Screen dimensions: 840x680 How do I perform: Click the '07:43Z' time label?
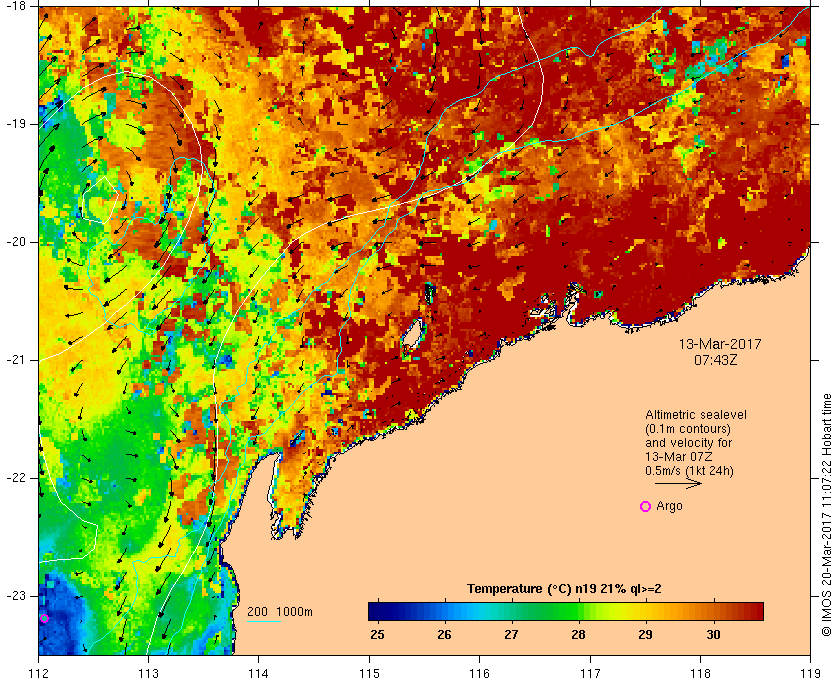(x=716, y=361)
